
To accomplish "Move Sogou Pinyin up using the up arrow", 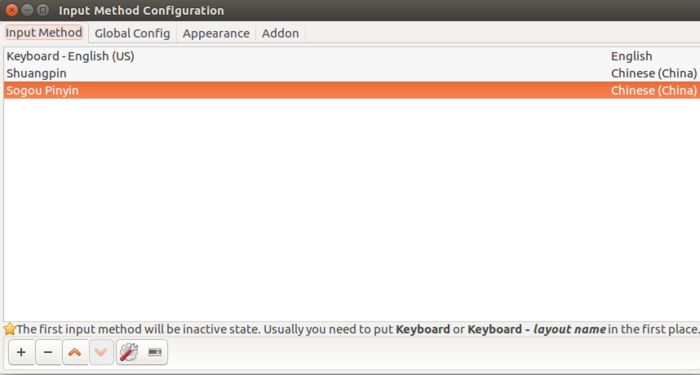I will pos(75,352).
